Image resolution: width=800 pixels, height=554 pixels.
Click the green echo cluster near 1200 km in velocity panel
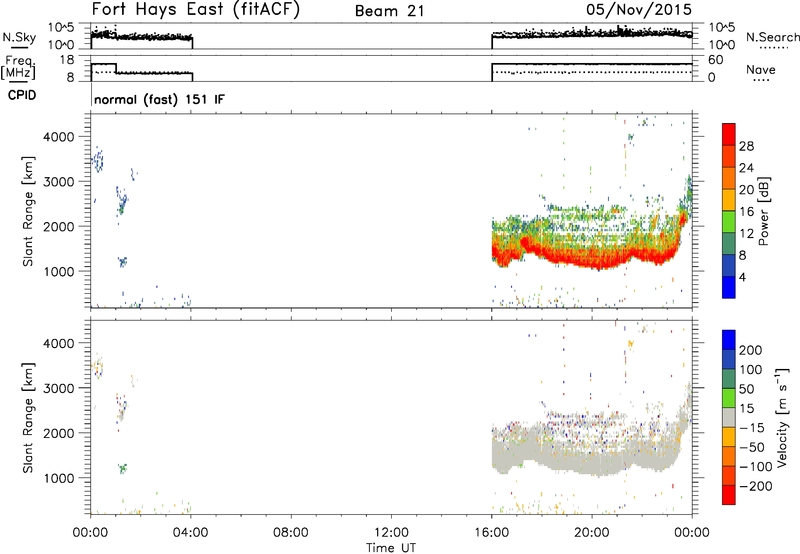(122, 468)
